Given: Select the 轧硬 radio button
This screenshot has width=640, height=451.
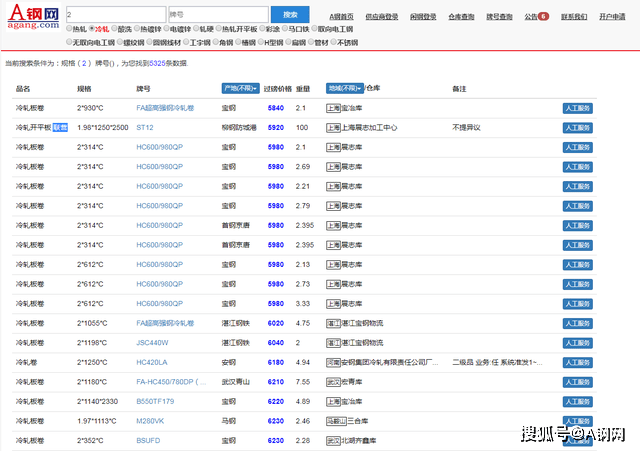Looking at the screenshot, I should [196, 29].
